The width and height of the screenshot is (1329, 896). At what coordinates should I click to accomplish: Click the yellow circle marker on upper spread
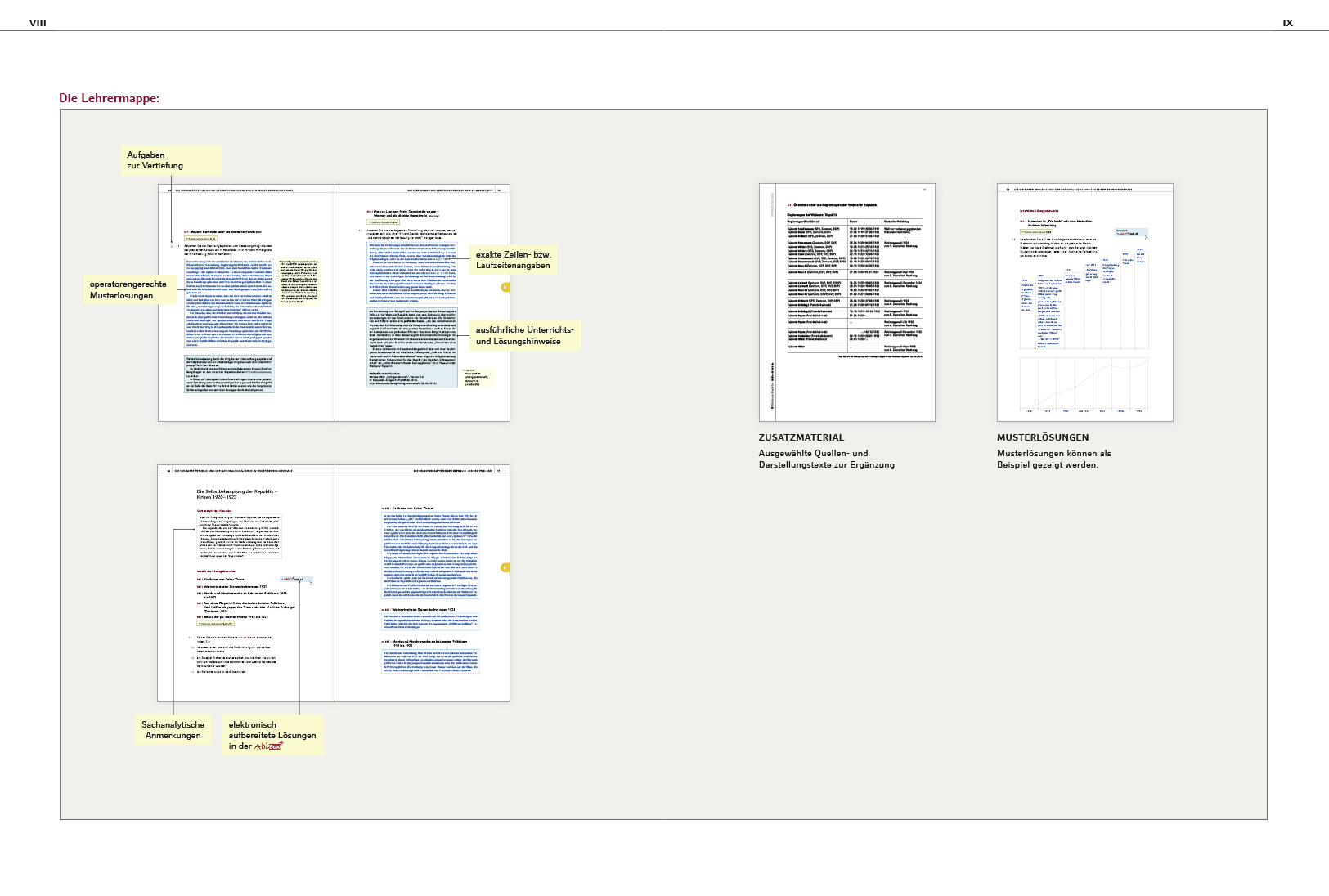pos(505,287)
